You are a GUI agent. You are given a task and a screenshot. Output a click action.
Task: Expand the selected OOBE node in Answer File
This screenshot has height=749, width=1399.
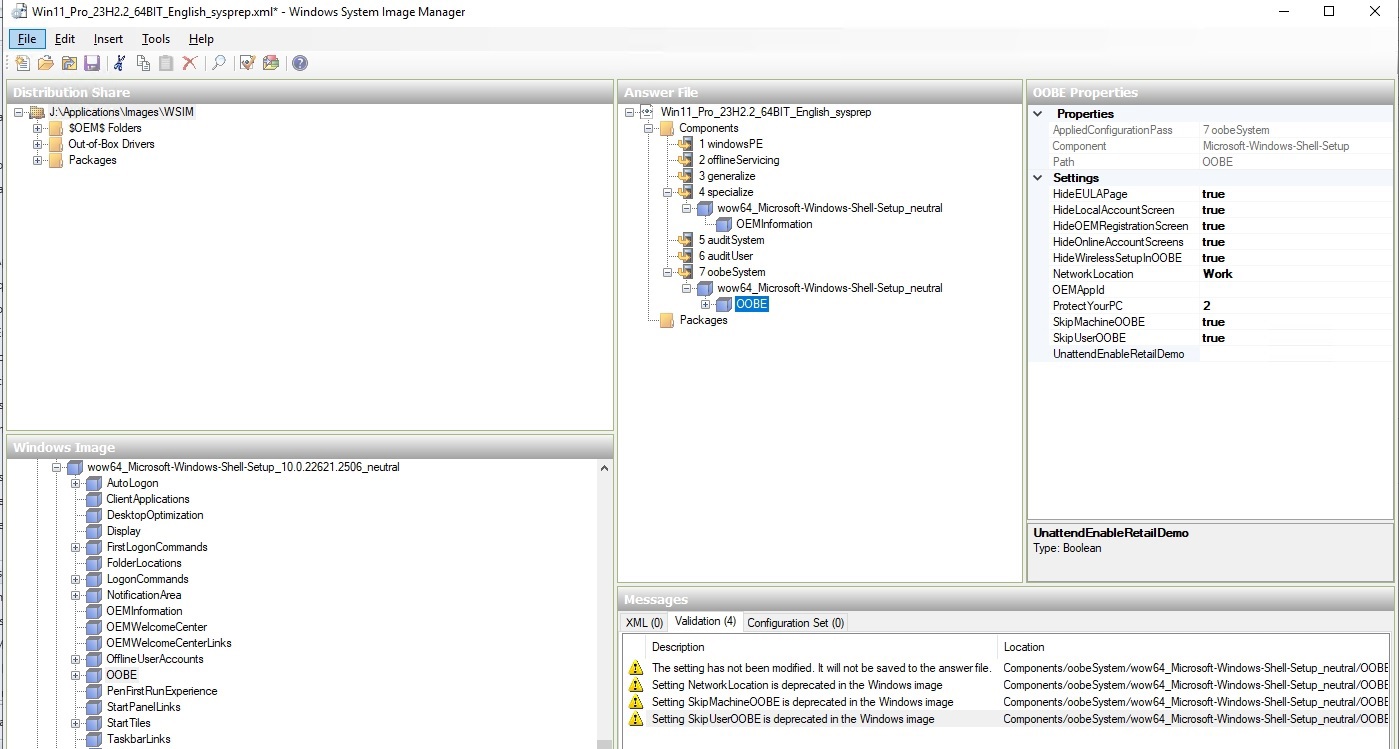(705, 304)
